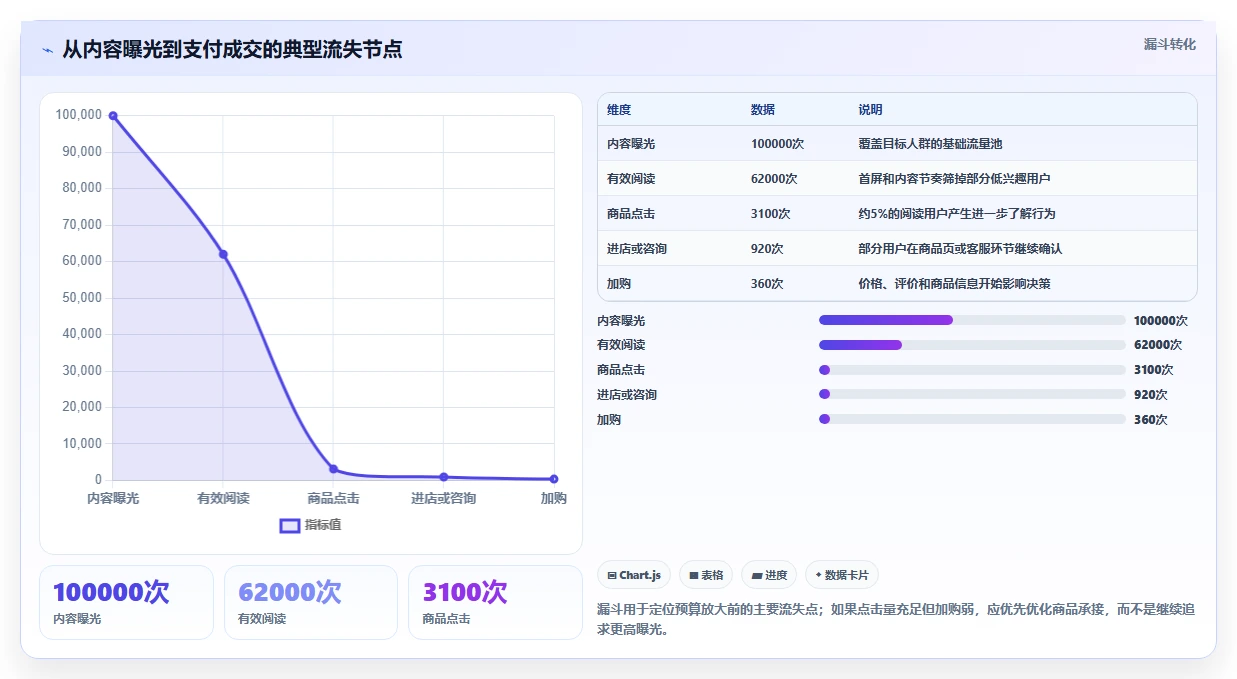1237x679 pixels.
Task: Select the 进度 tag chip
Action: point(769,575)
